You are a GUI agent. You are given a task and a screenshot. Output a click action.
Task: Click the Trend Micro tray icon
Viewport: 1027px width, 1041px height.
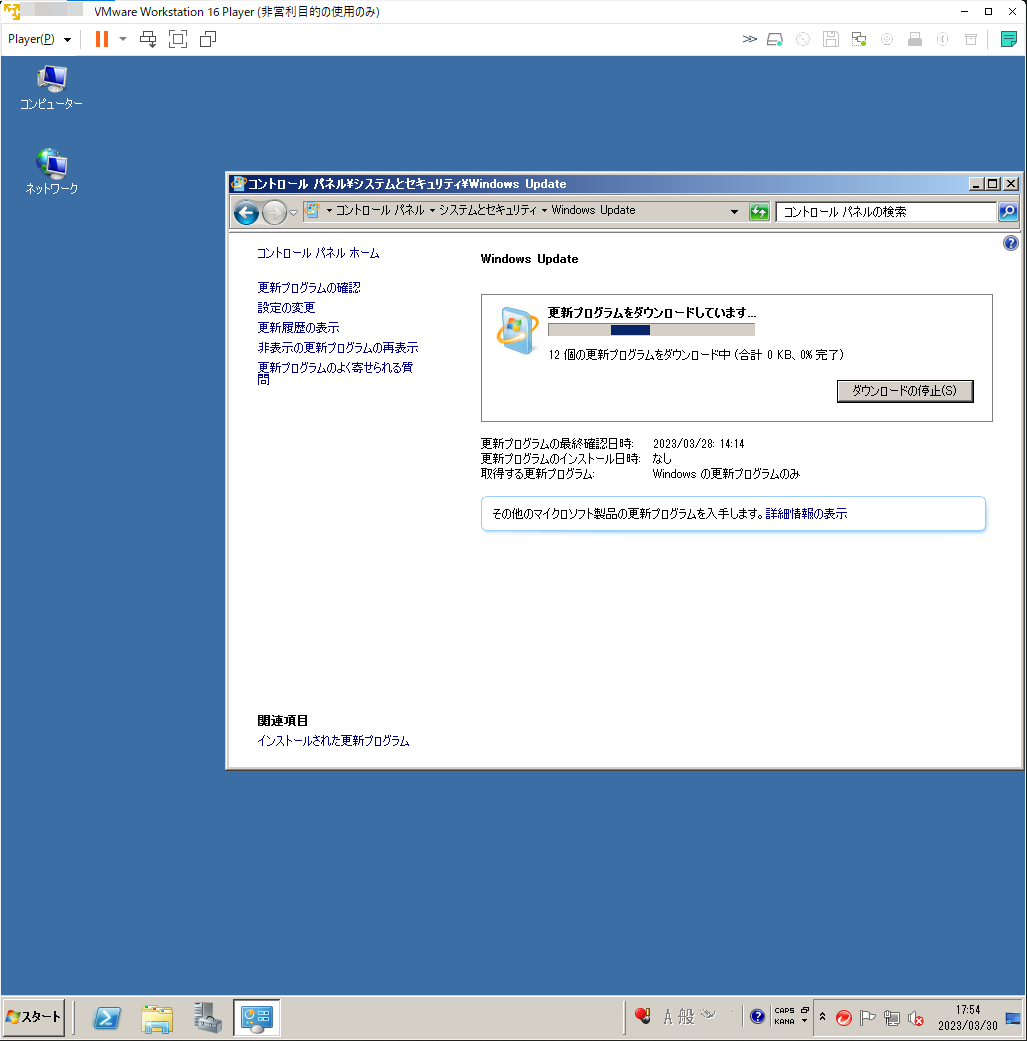tap(844, 1017)
